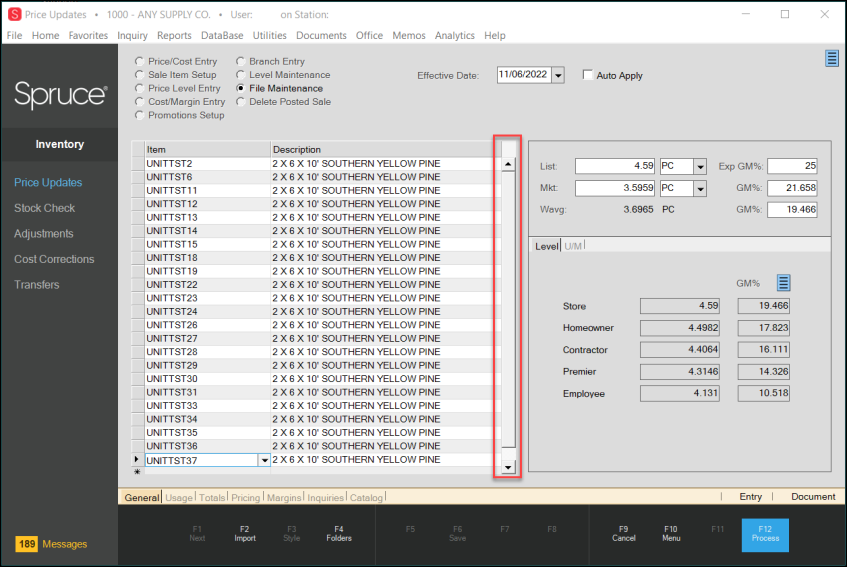This screenshot has height=567, width=847.
Task: Open the Utilities menu
Action: tap(270, 36)
